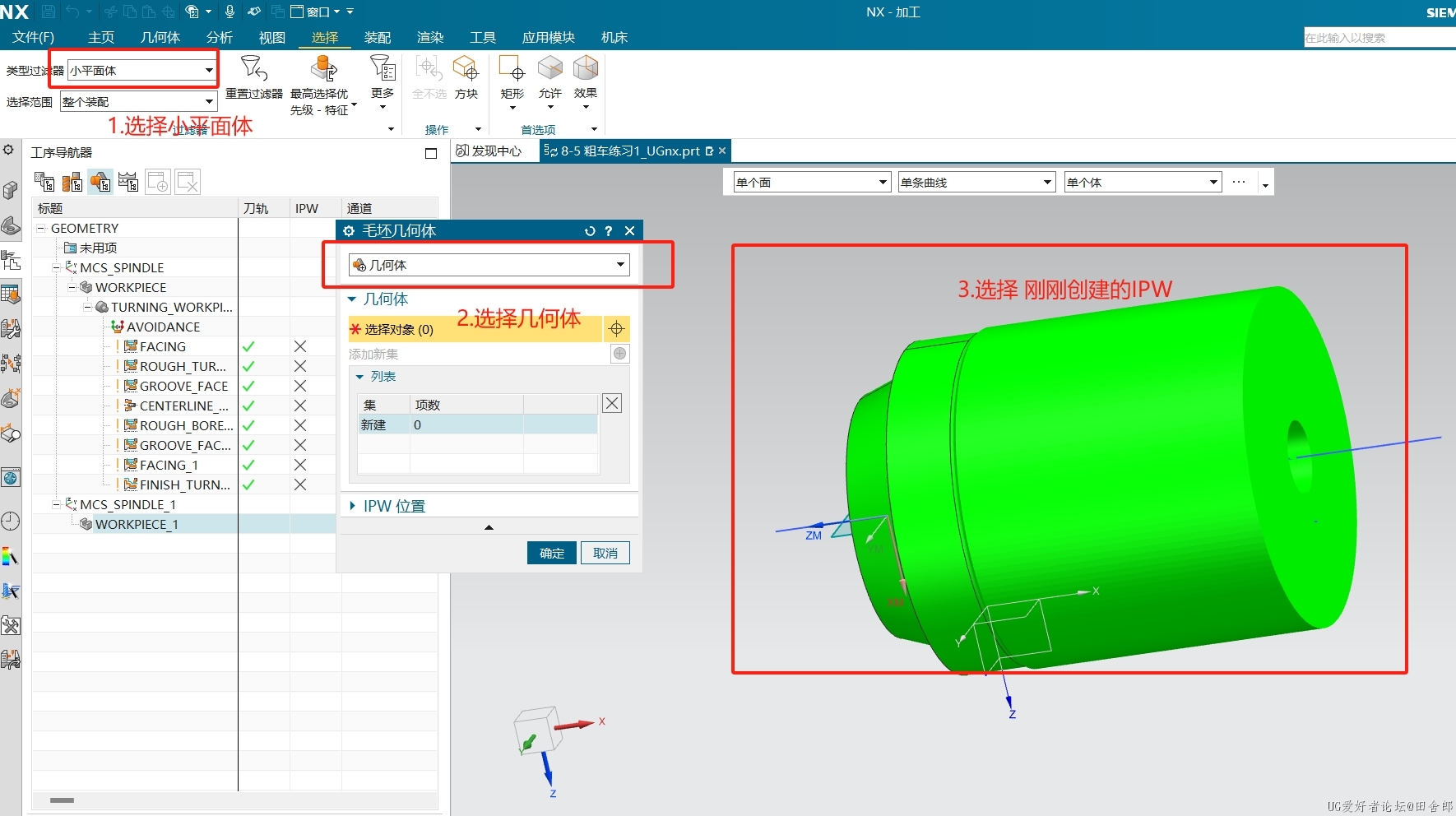Select the 未用项 folder
The width and height of the screenshot is (1456, 816).
tap(98, 248)
